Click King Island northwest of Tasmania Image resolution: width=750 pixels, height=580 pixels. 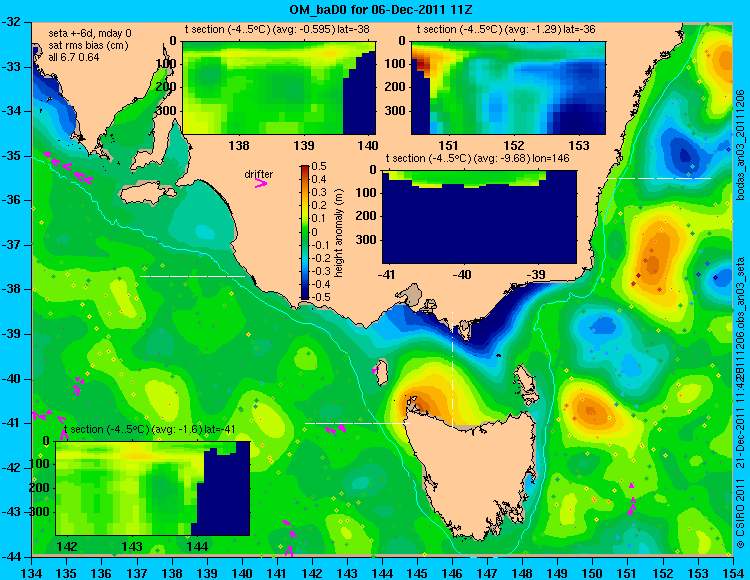[381, 373]
